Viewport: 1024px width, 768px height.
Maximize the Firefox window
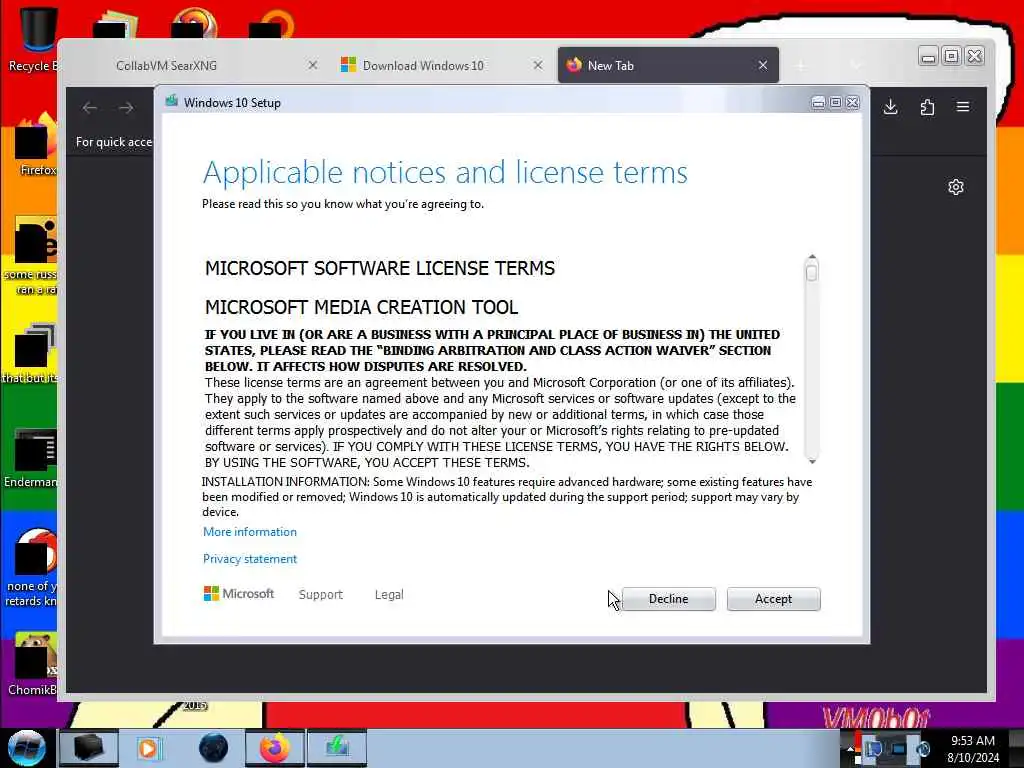pos(952,57)
